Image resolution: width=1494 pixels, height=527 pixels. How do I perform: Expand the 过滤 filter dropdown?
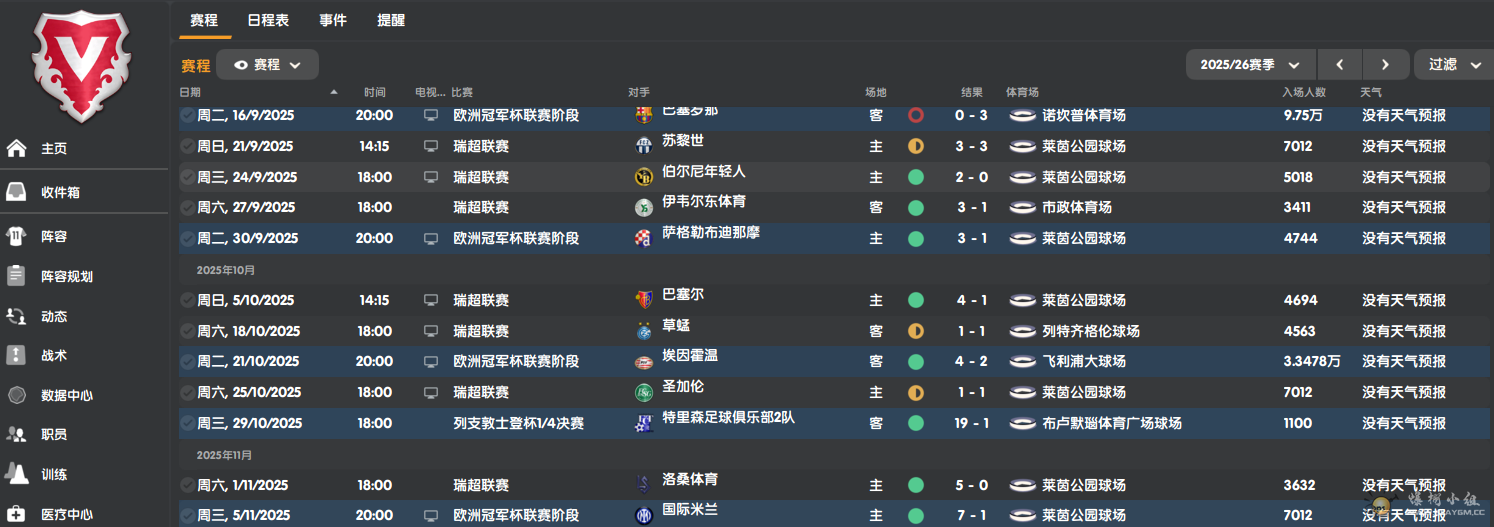(x=1454, y=65)
